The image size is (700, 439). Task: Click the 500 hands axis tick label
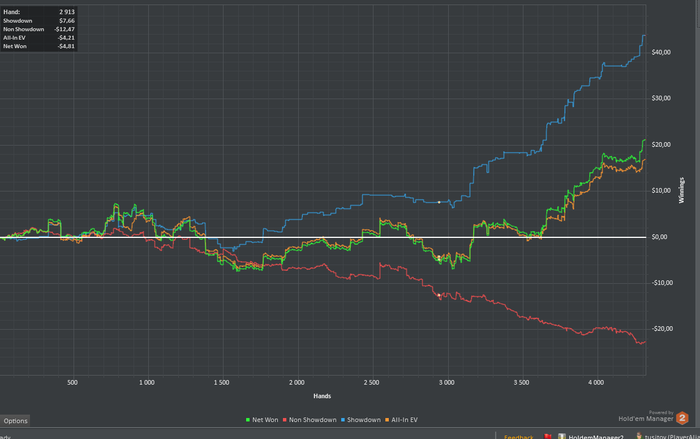click(x=72, y=383)
